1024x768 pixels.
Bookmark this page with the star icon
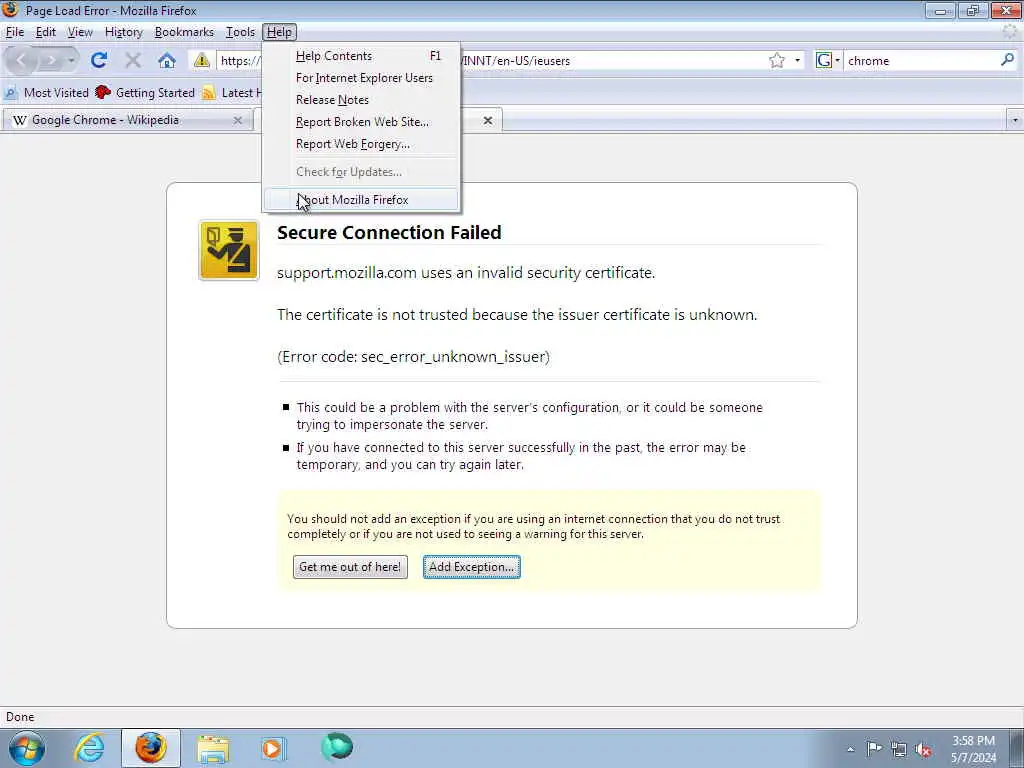point(776,61)
